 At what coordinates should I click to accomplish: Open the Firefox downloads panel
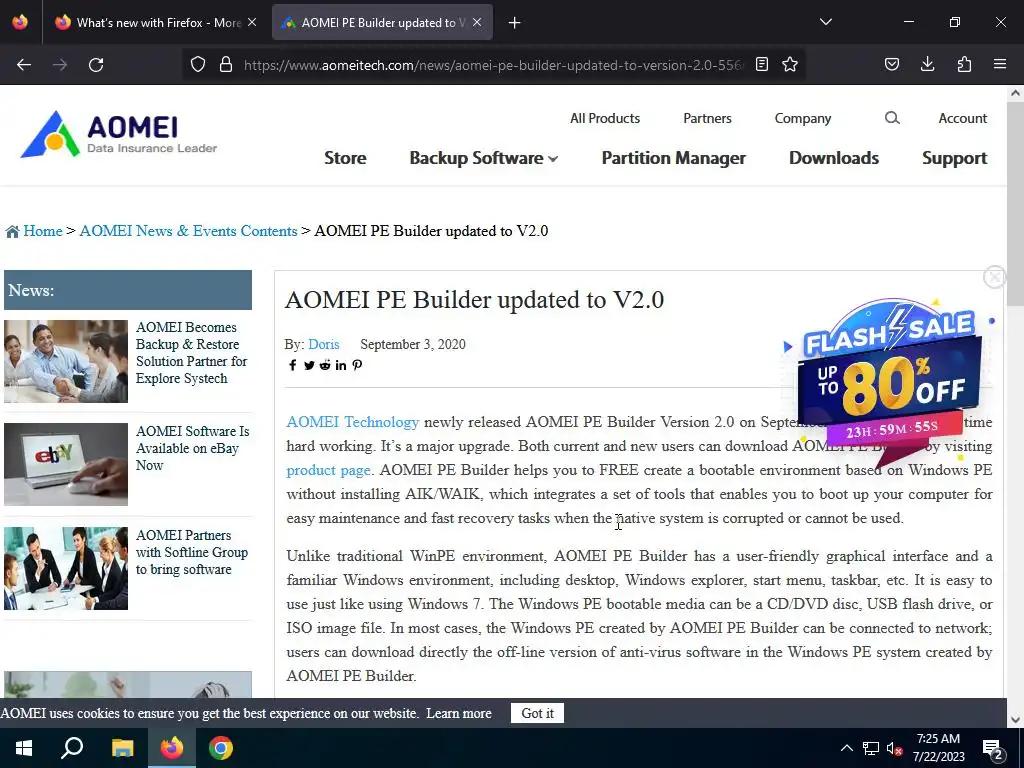pyautogui.click(x=927, y=64)
